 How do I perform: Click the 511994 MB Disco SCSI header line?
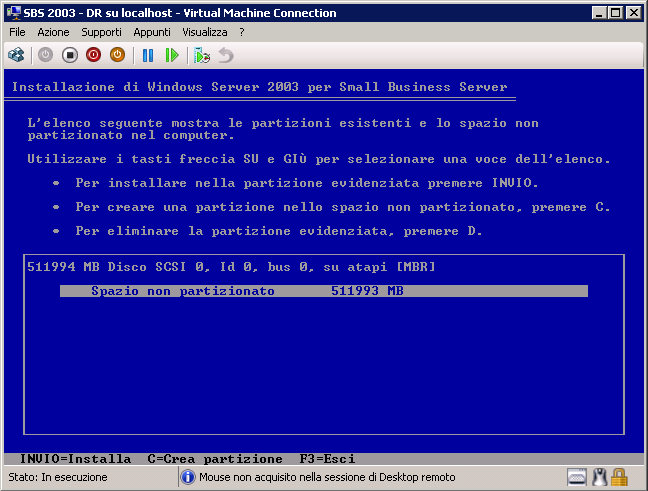click(x=231, y=267)
